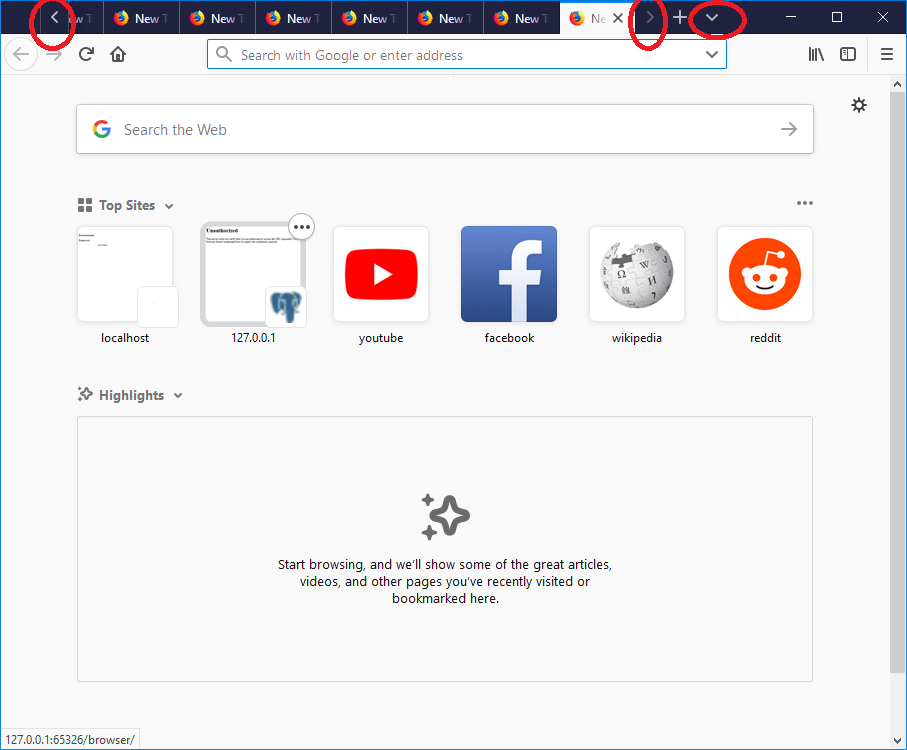Viewport: 907px width, 750px height.
Task: Open a new tab with the plus button
Action: [x=680, y=17]
